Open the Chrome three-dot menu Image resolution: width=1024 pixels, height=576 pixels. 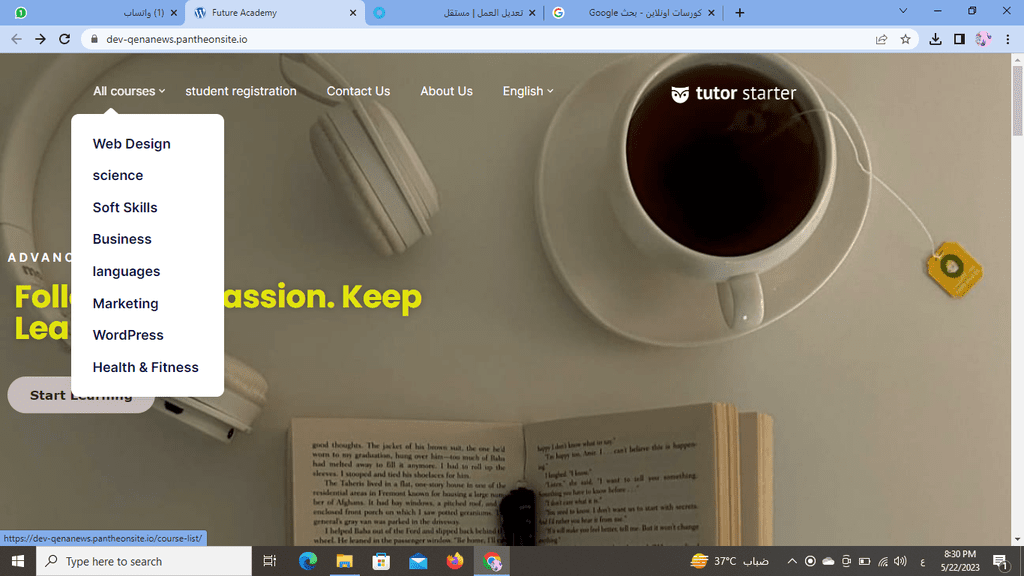tap(1008, 39)
